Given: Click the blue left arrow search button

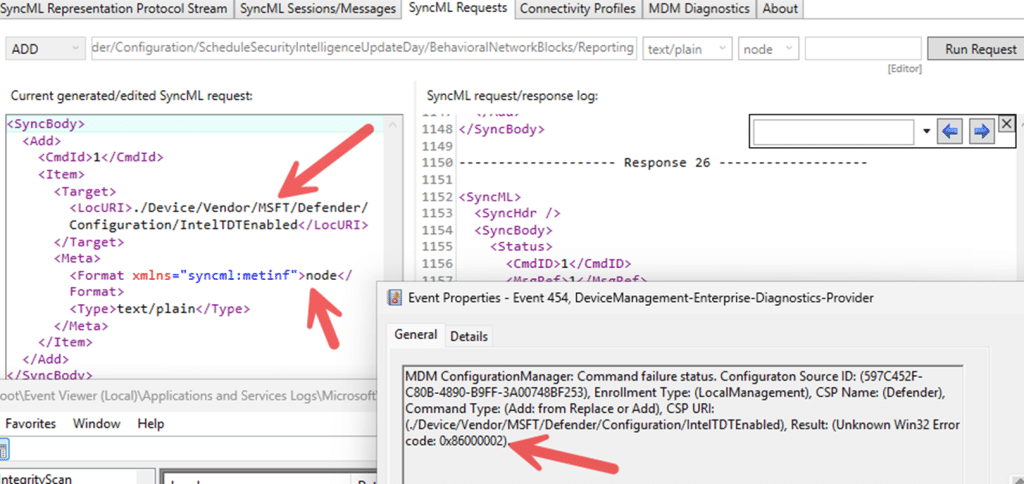Looking at the screenshot, I should 950,131.
